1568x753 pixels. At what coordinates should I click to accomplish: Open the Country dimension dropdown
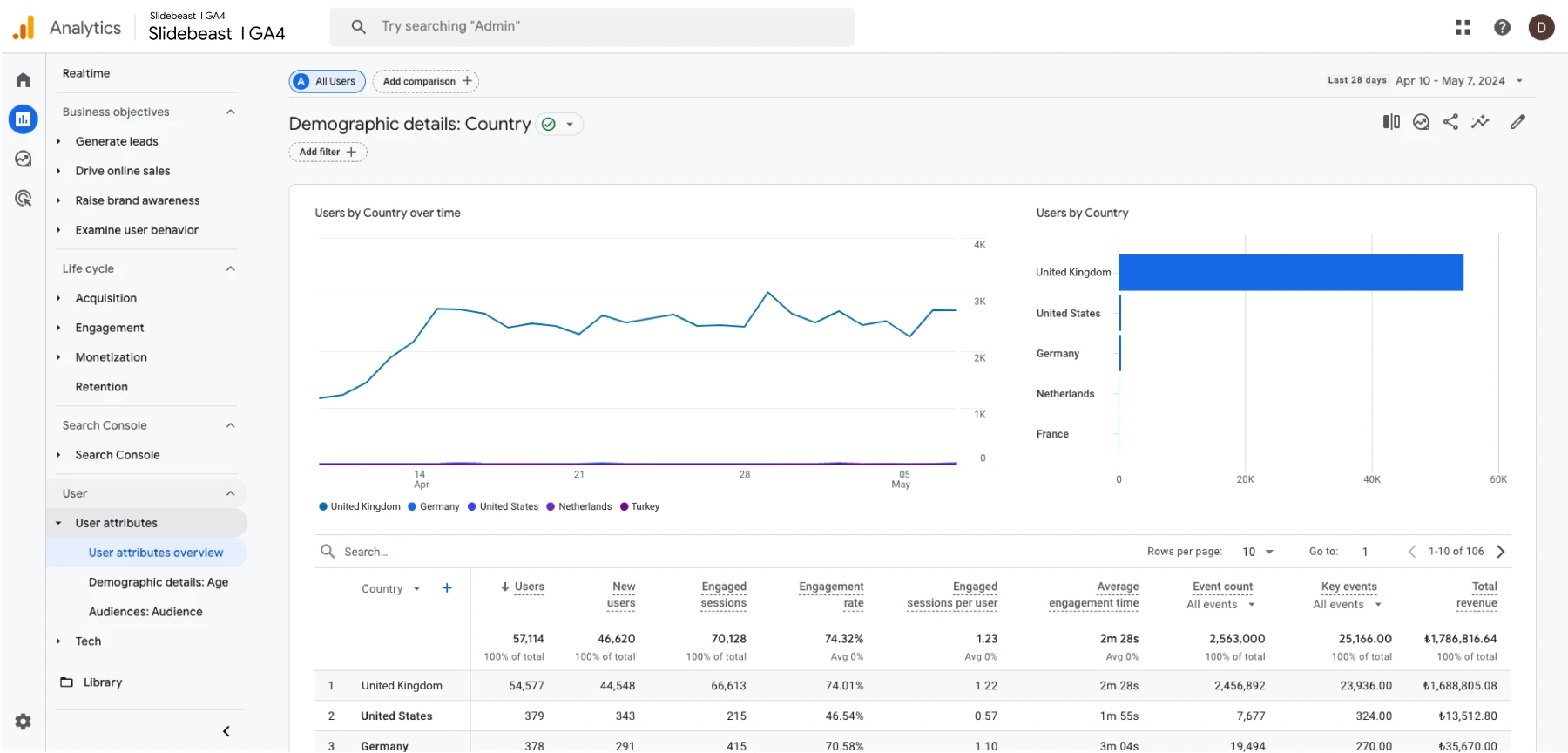click(416, 589)
